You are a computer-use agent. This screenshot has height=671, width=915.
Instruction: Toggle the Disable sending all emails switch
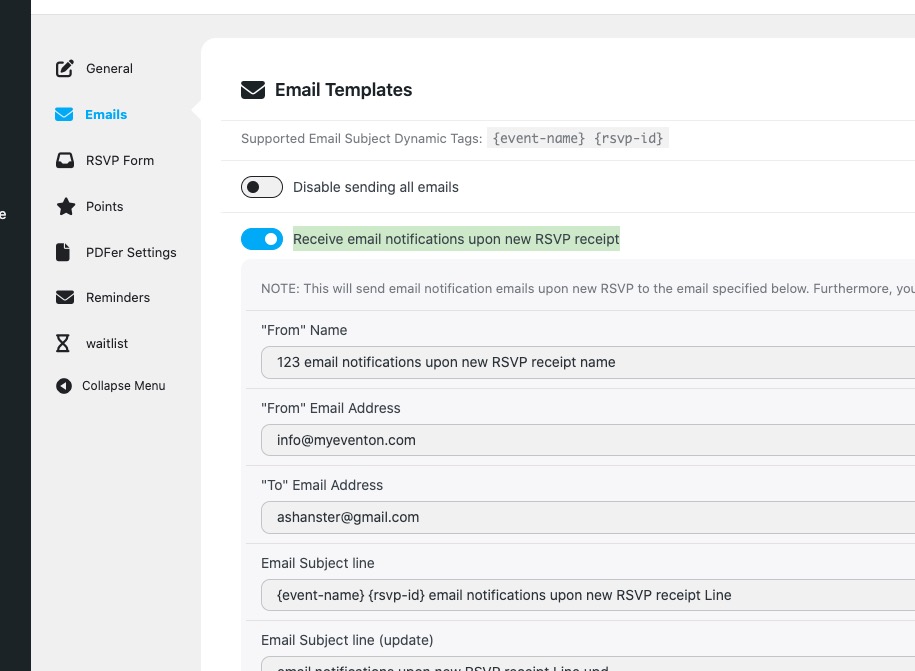click(262, 187)
